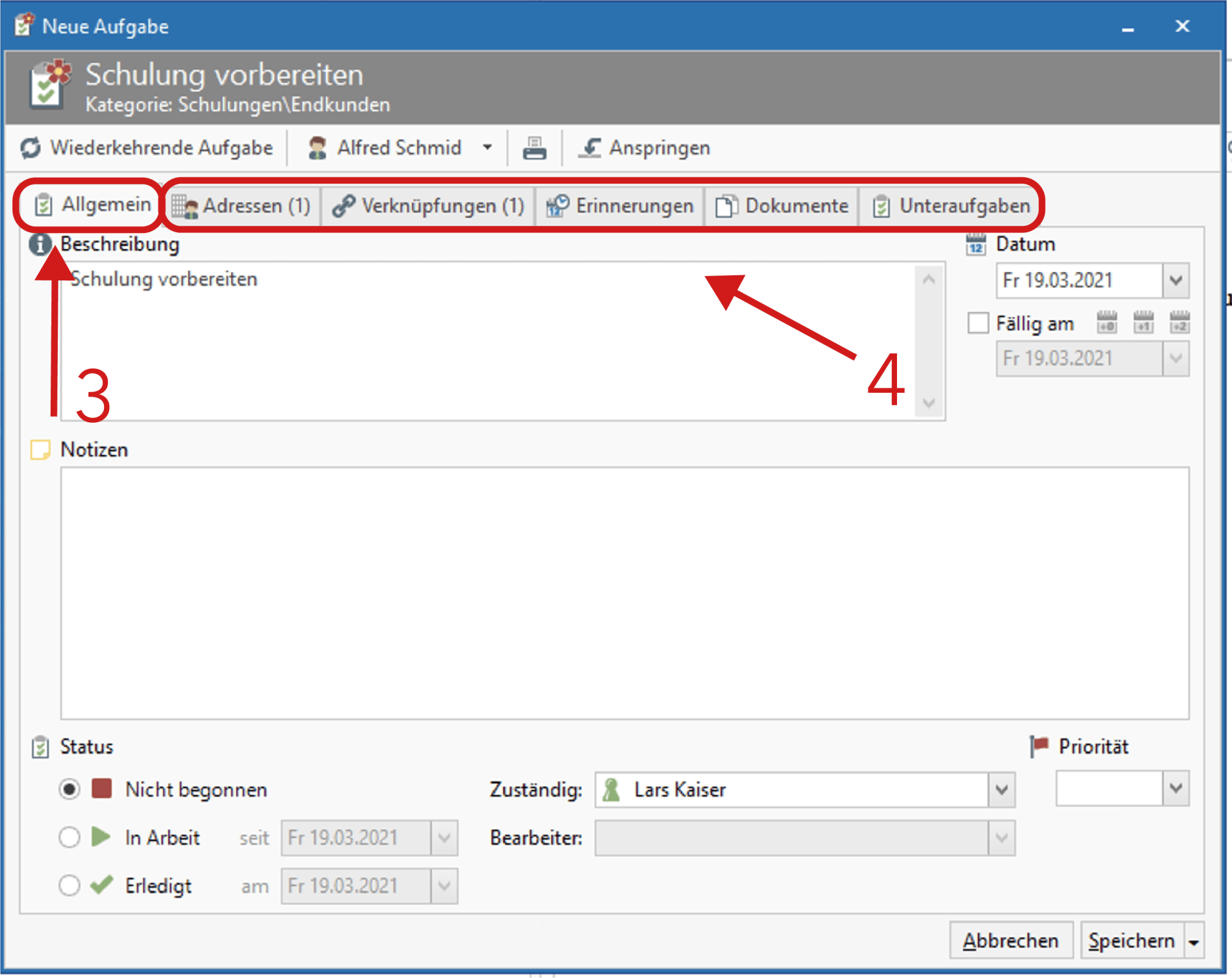This screenshot has height=978, width=1232.
Task: Enable the Fällig am checkbox
Action: tap(978, 323)
